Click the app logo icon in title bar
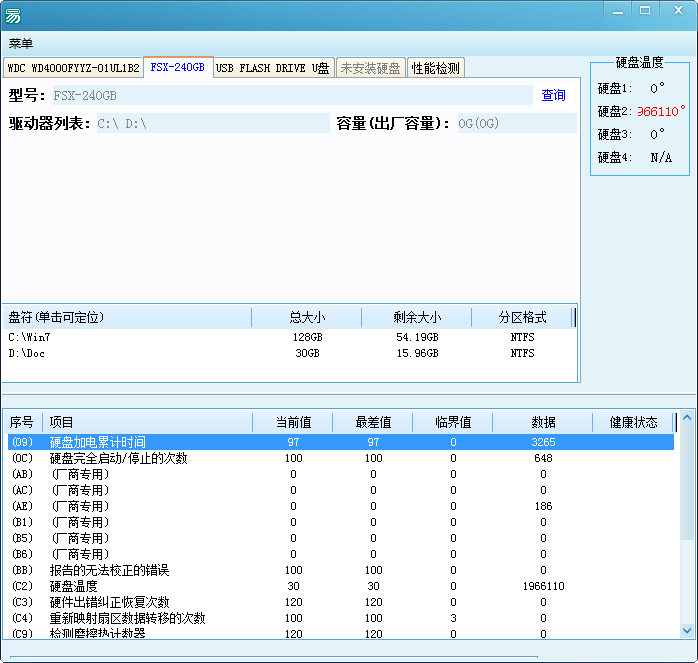The width and height of the screenshot is (698, 663). (14, 15)
